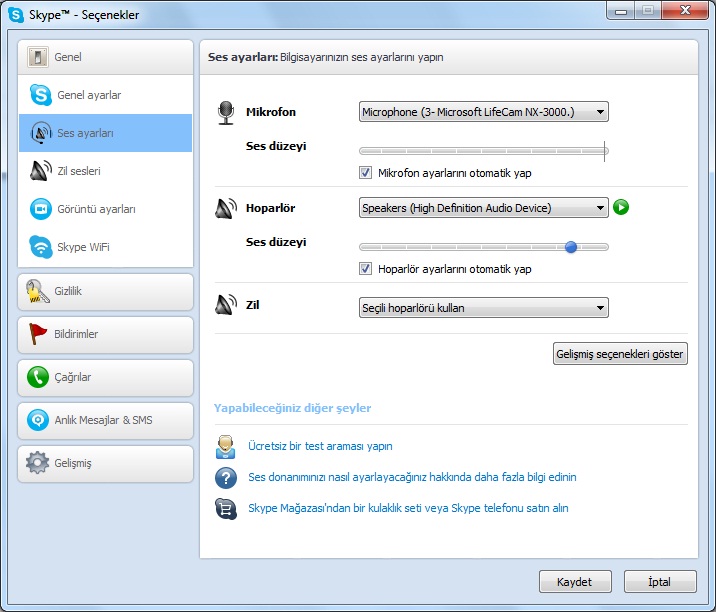
Task: Open Görüntü ayarları page
Action: point(105,209)
